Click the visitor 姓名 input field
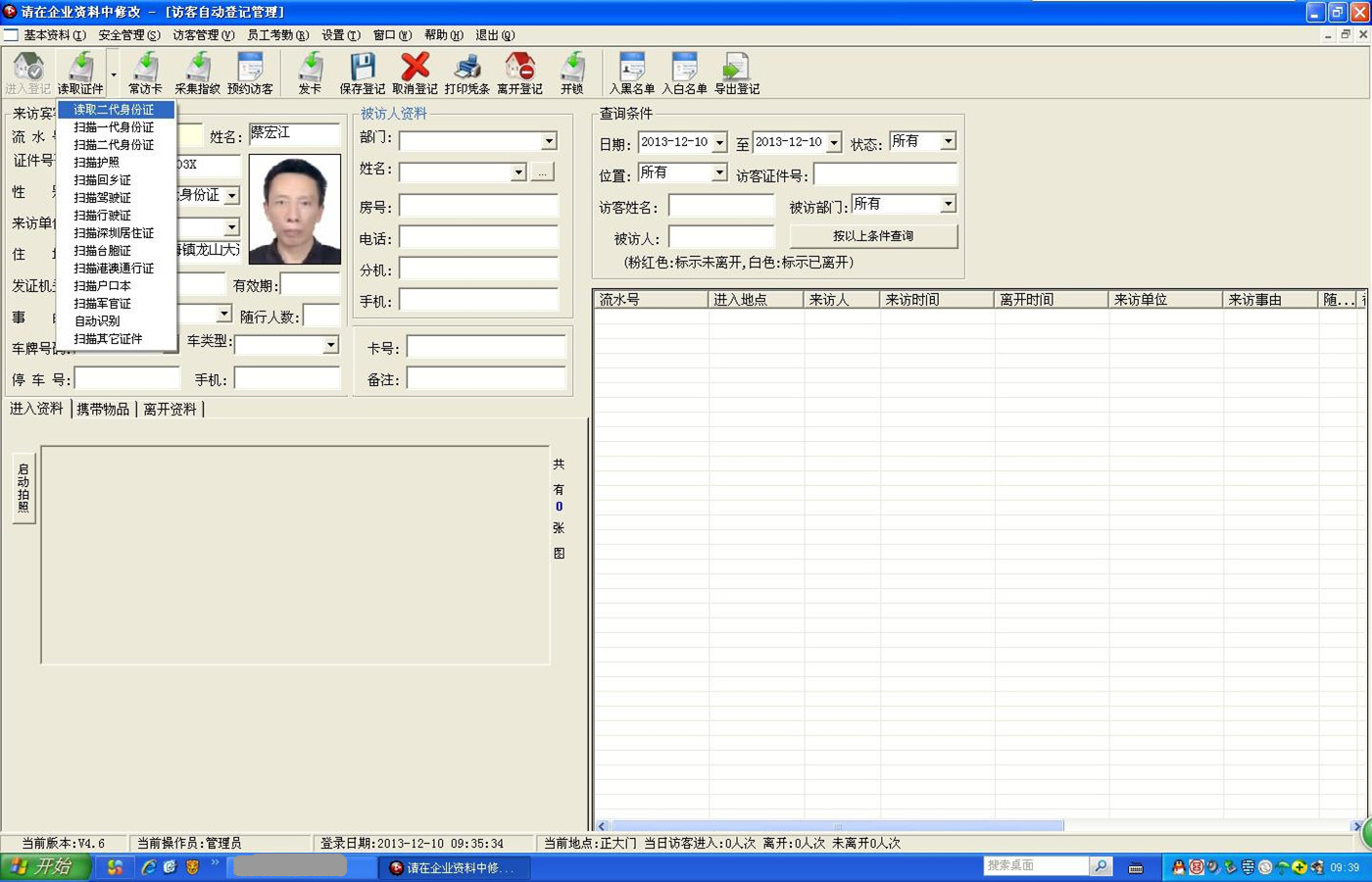Viewport: 1372px width, 882px height. (x=294, y=134)
